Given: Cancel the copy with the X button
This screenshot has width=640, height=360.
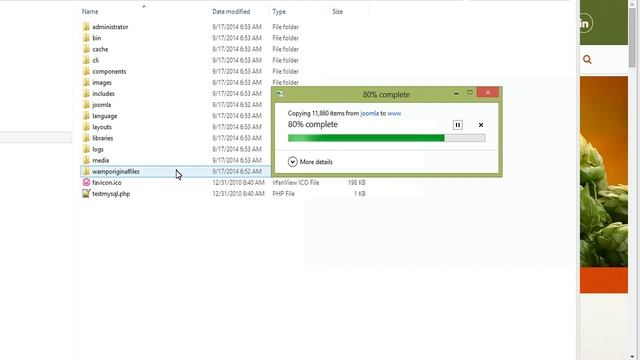Looking at the screenshot, I should click(x=481, y=125).
